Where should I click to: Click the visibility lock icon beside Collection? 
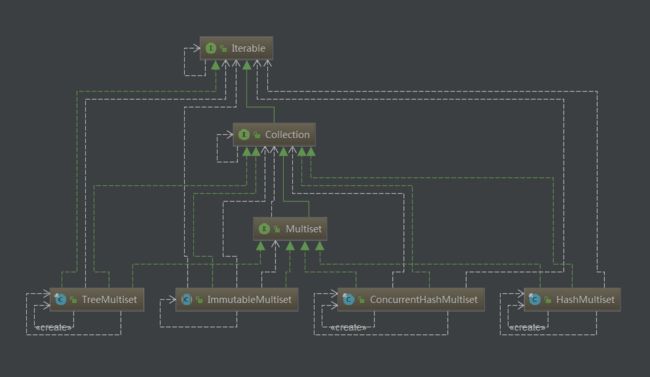point(257,135)
